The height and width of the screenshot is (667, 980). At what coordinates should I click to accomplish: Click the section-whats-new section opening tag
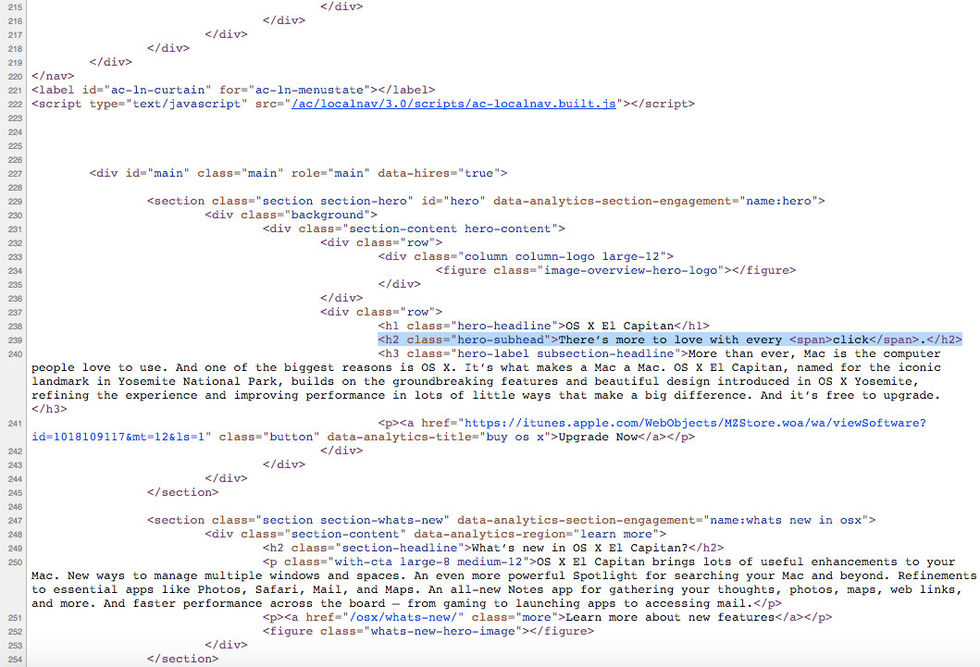(x=511, y=520)
